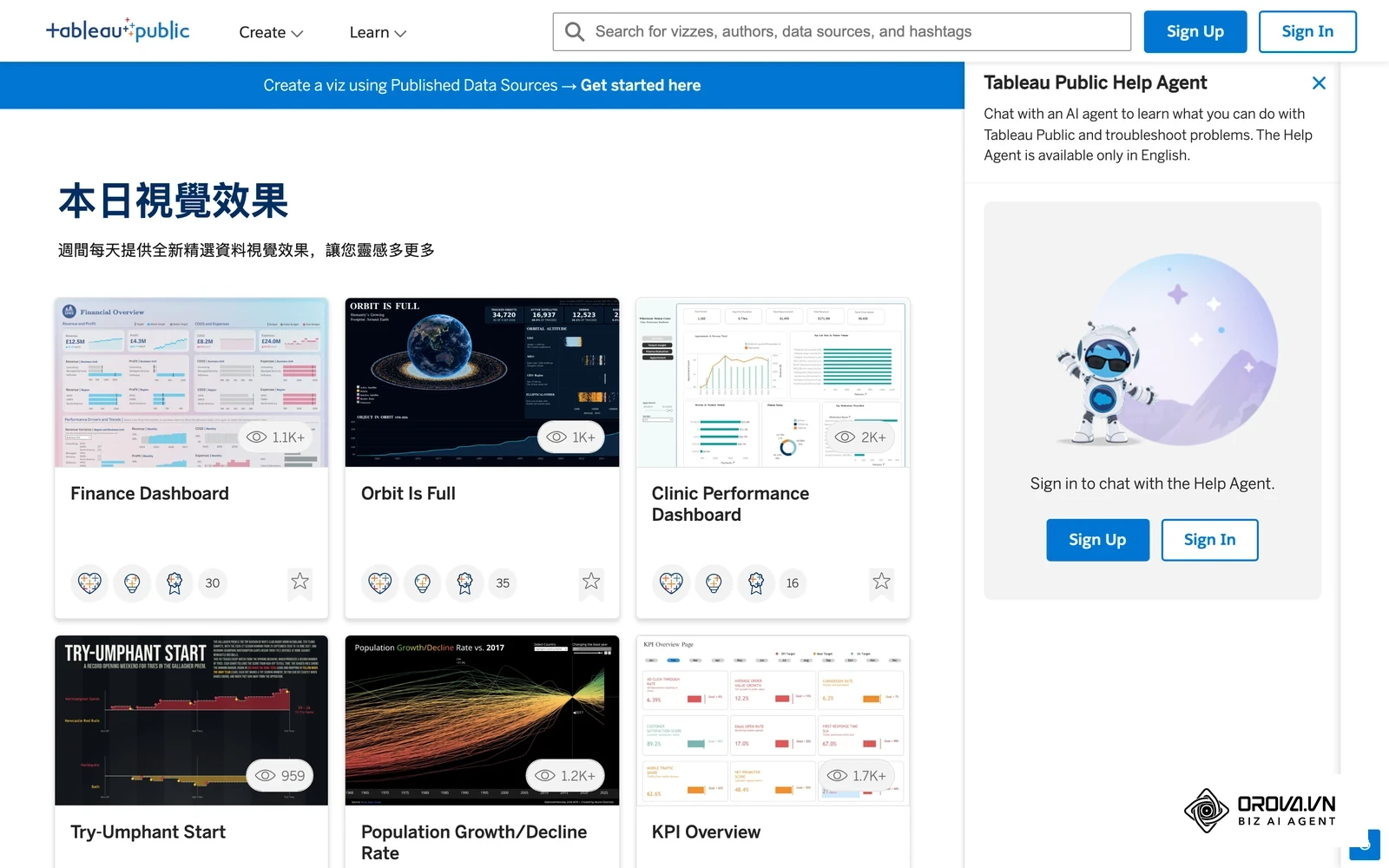The width and height of the screenshot is (1389, 868).
Task: Click the 1.1K+ views eye badge
Action: [x=276, y=437]
